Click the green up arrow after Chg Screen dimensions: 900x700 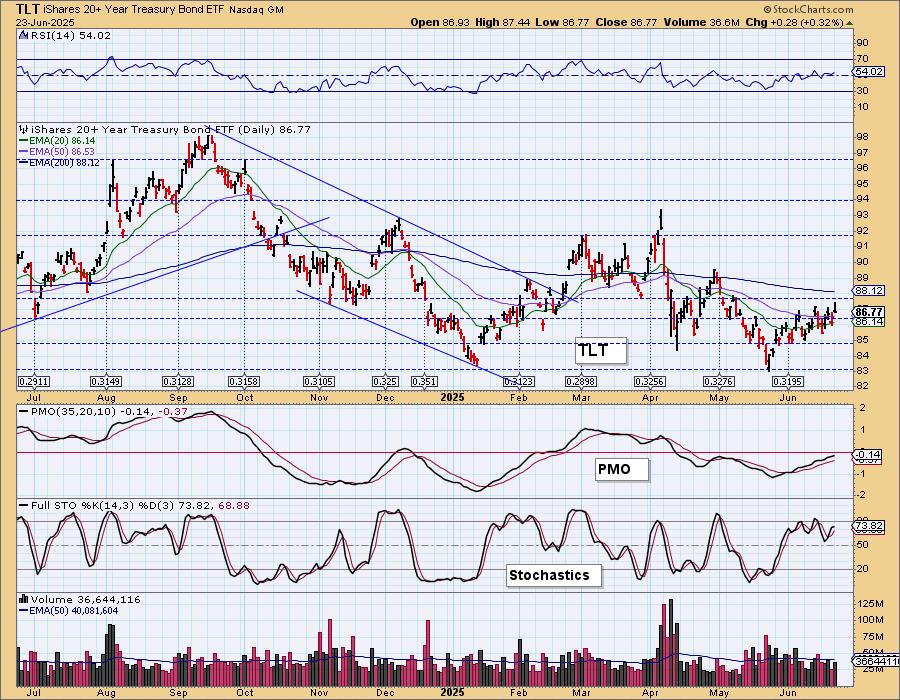[850, 23]
